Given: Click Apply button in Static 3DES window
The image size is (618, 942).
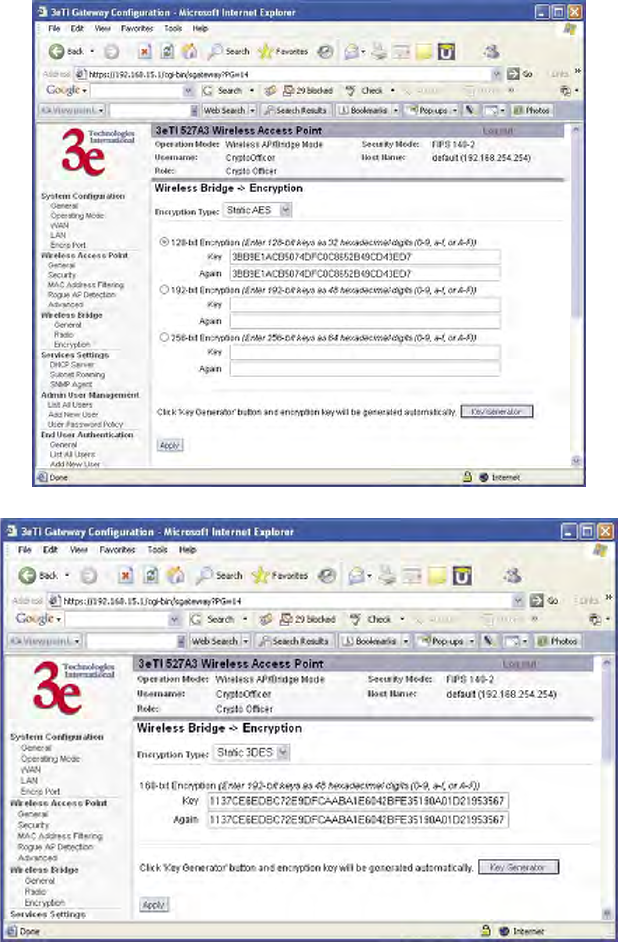Looking at the screenshot, I should click(x=154, y=904).
